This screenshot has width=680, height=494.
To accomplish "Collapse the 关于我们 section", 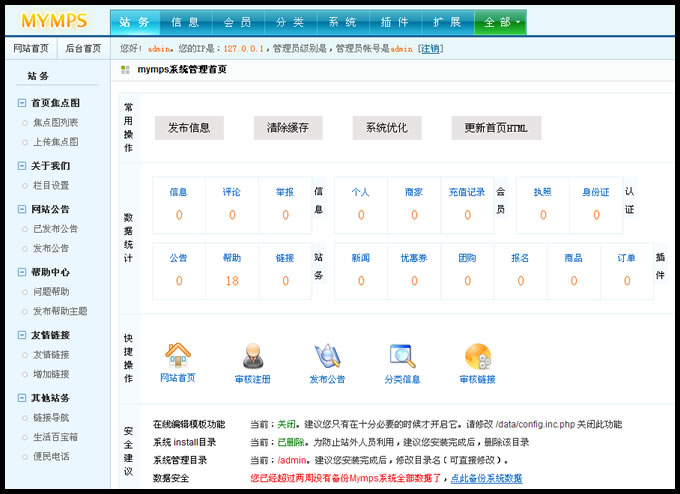I will (22, 166).
